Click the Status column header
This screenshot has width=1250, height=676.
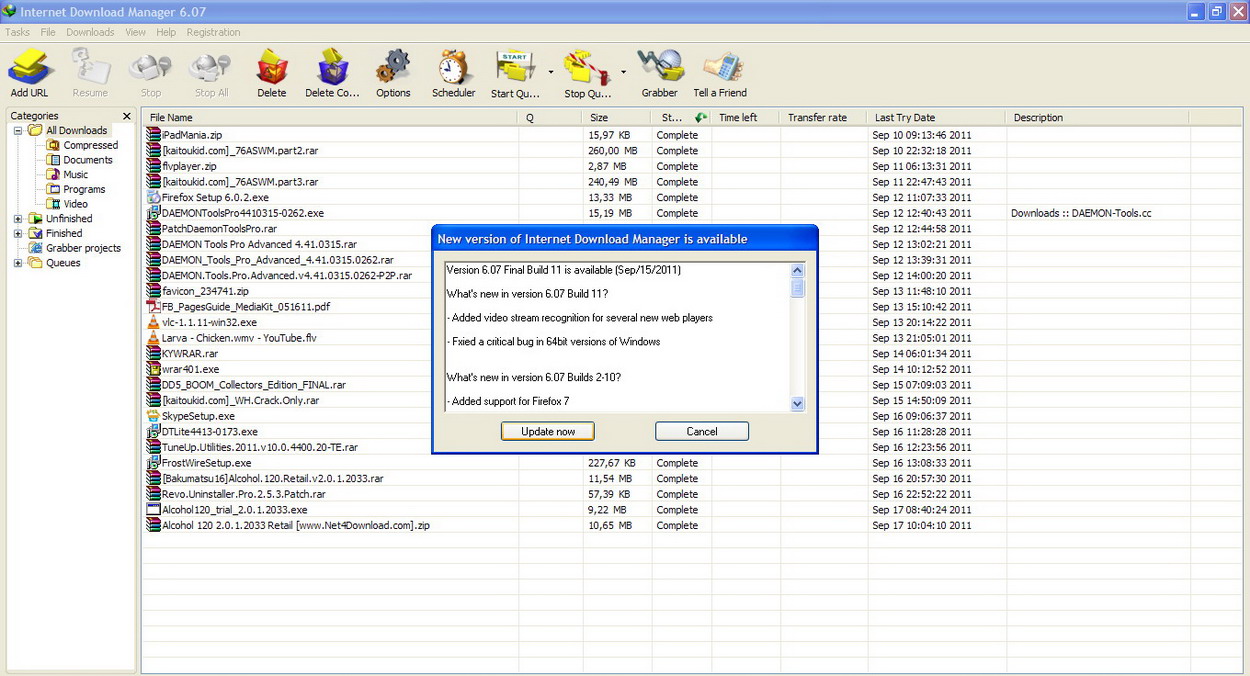682,117
